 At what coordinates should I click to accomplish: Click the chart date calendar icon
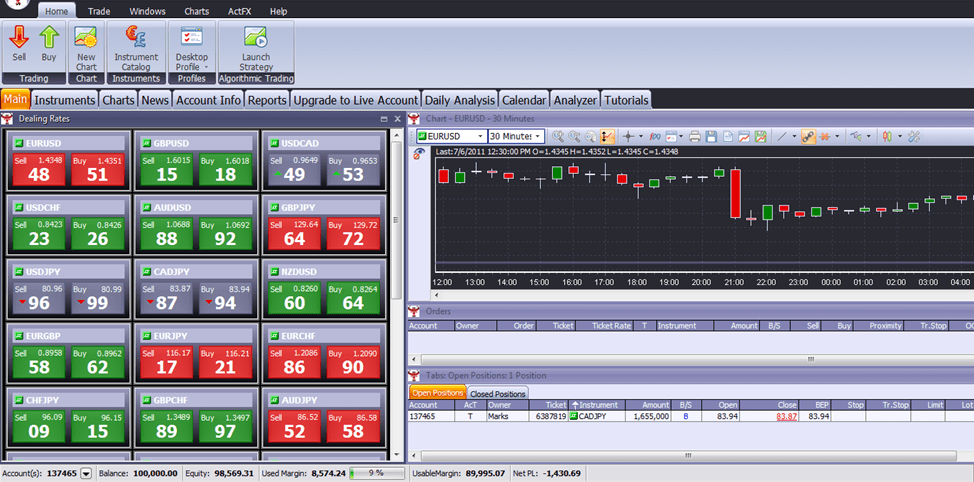pyautogui.click(x=671, y=137)
